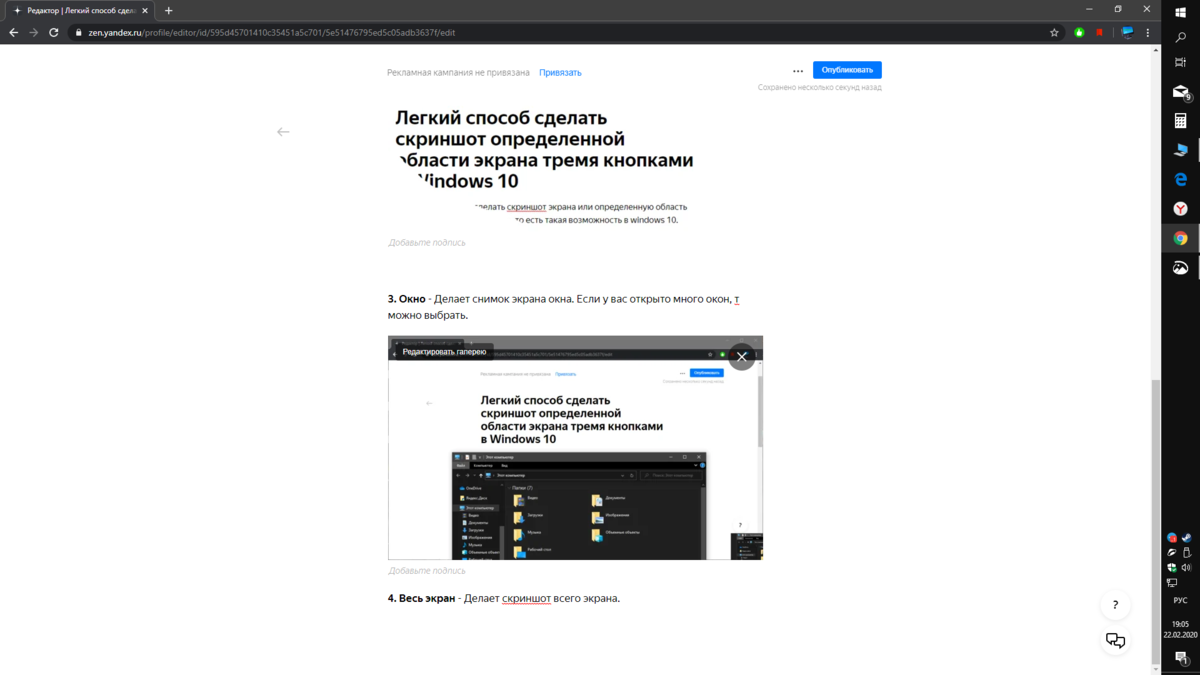Image resolution: width=1200 pixels, height=675 pixels.
Task: Open the Mail app in taskbar
Action: point(1180,92)
